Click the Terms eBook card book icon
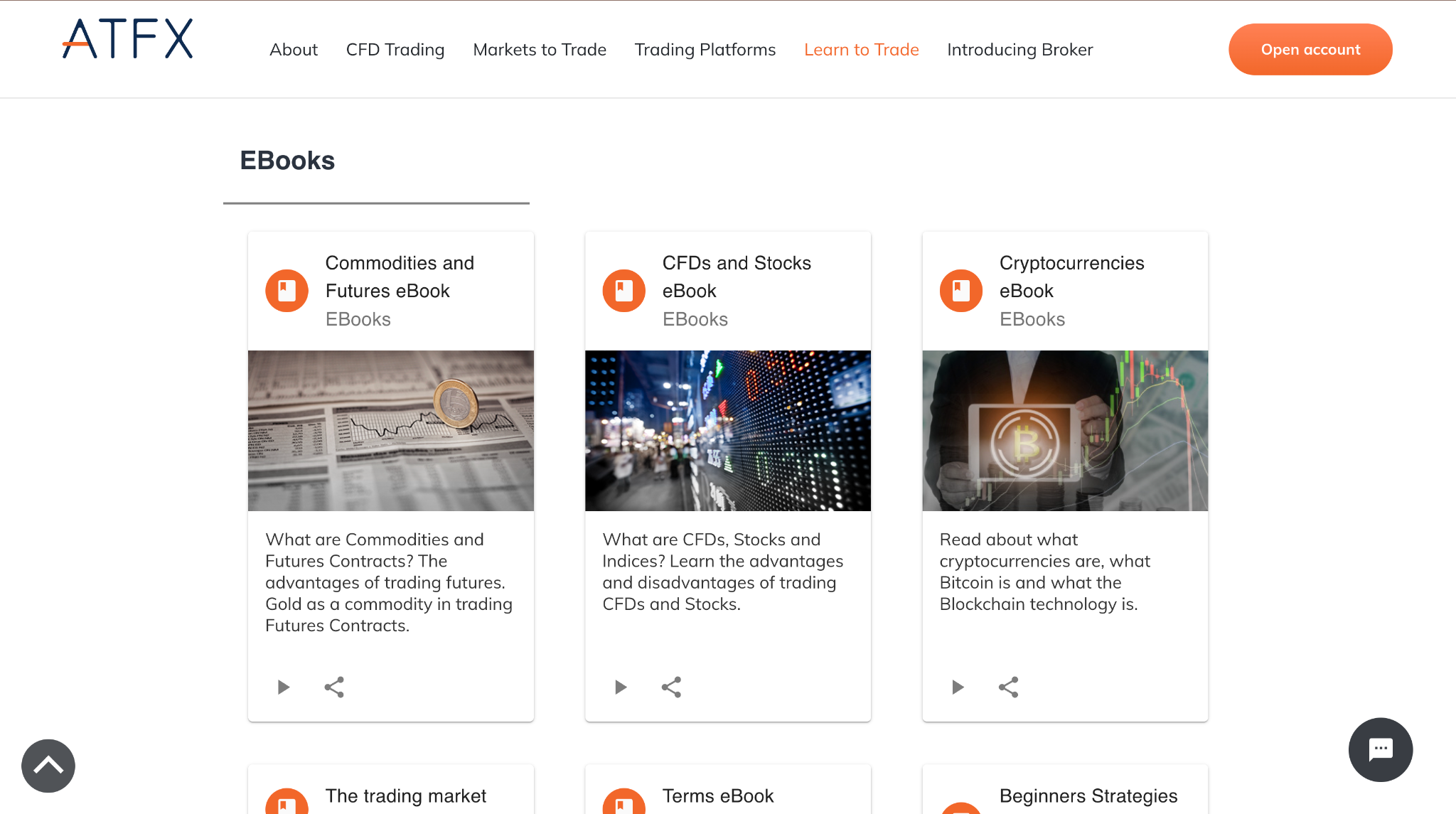 623,801
